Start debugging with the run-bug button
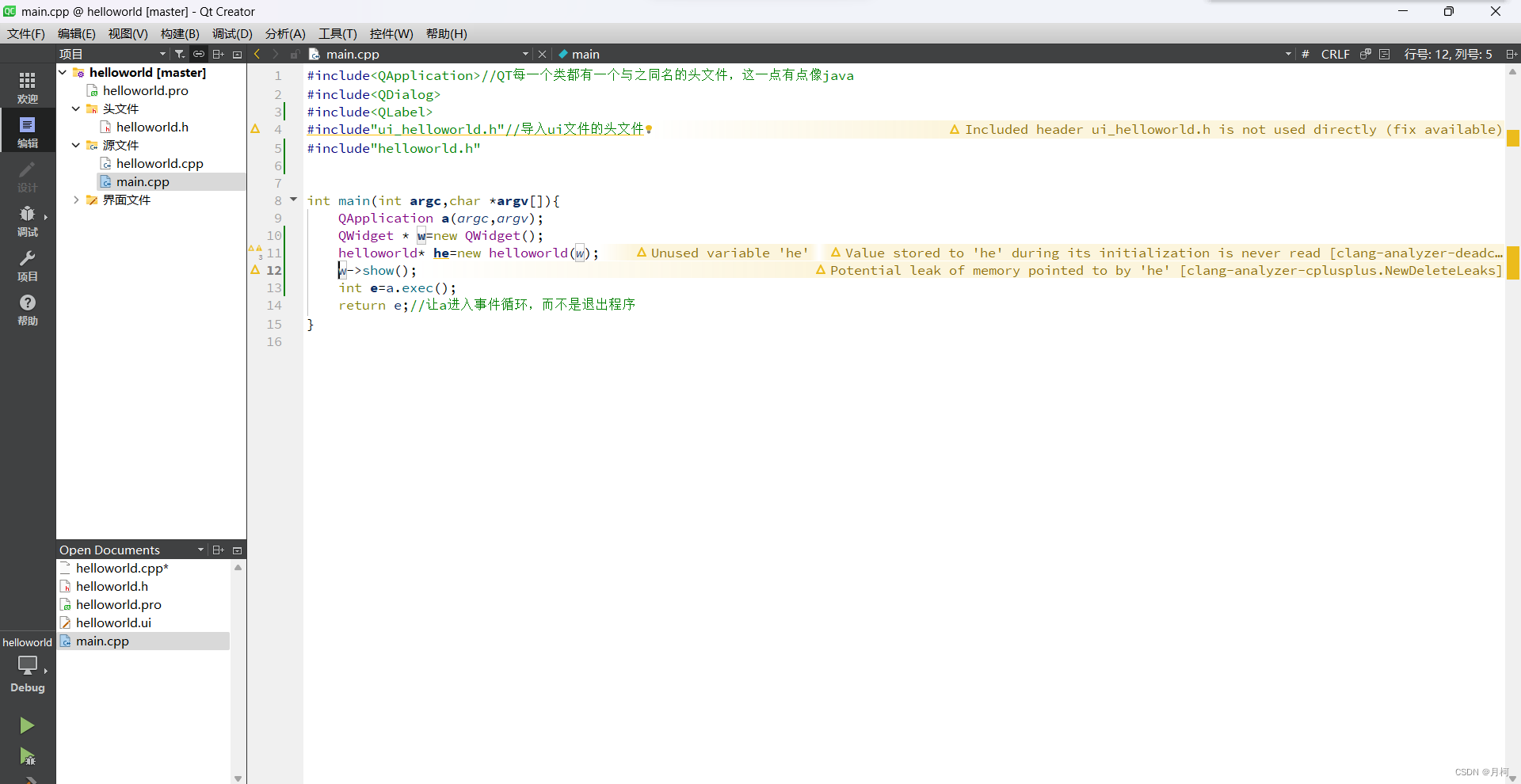 (27, 756)
